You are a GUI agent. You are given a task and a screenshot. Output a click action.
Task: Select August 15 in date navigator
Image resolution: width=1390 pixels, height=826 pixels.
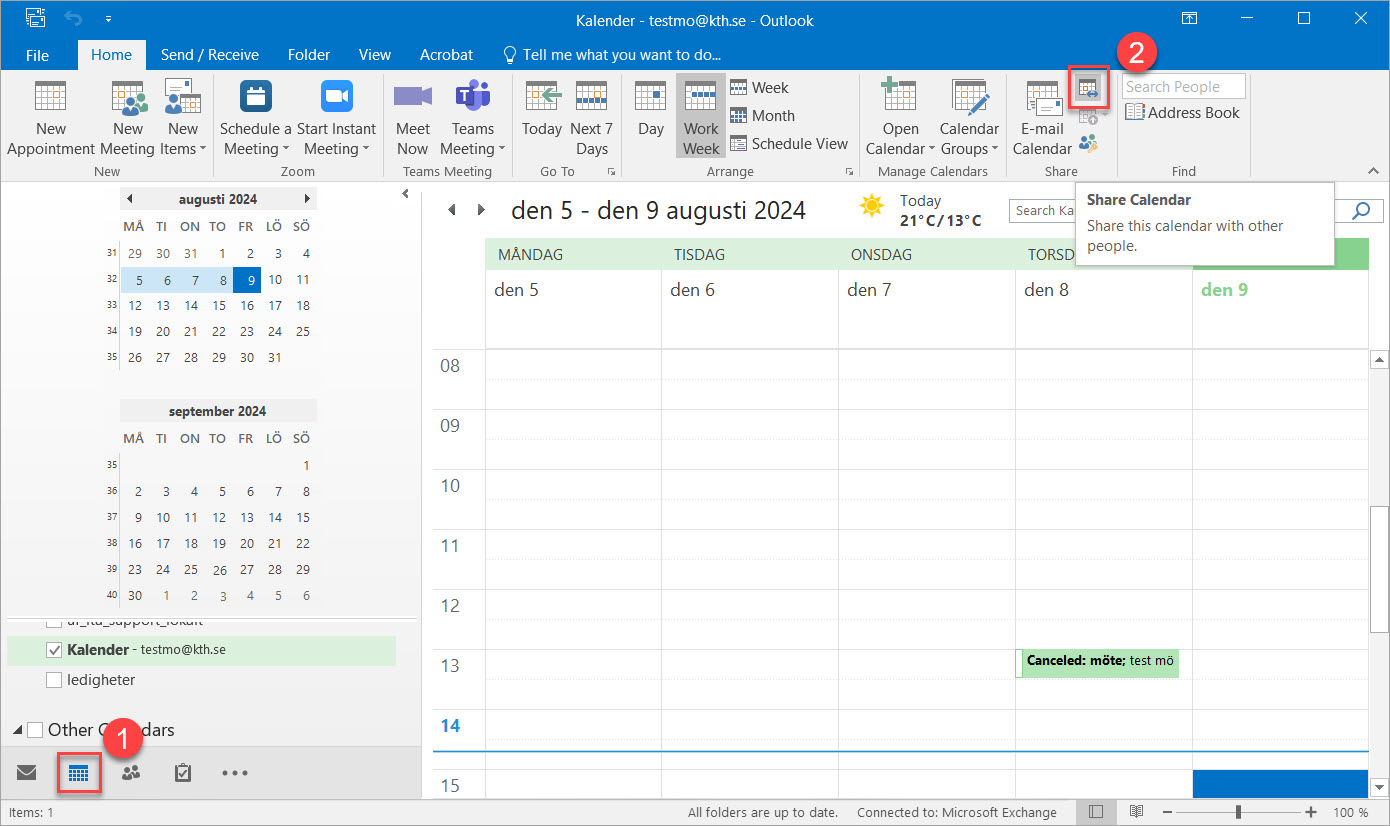click(219, 306)
